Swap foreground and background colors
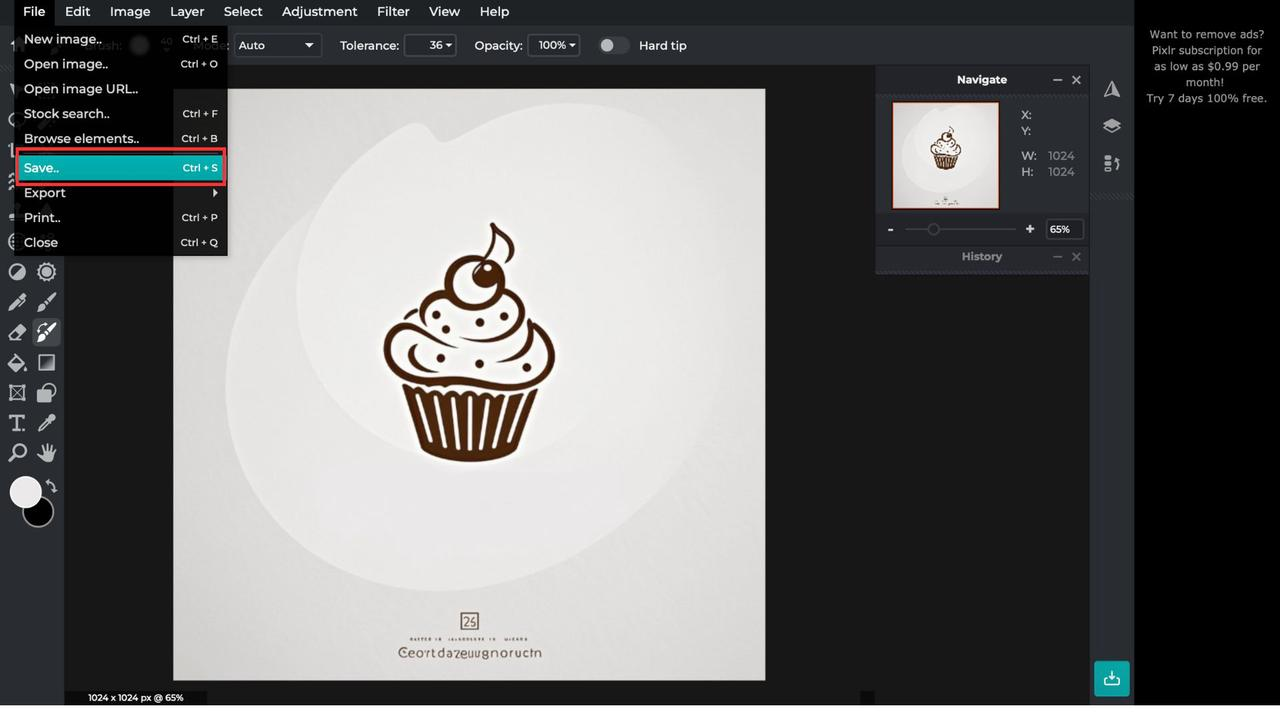This screenshot has width=1280, height=720. [51, 487]
